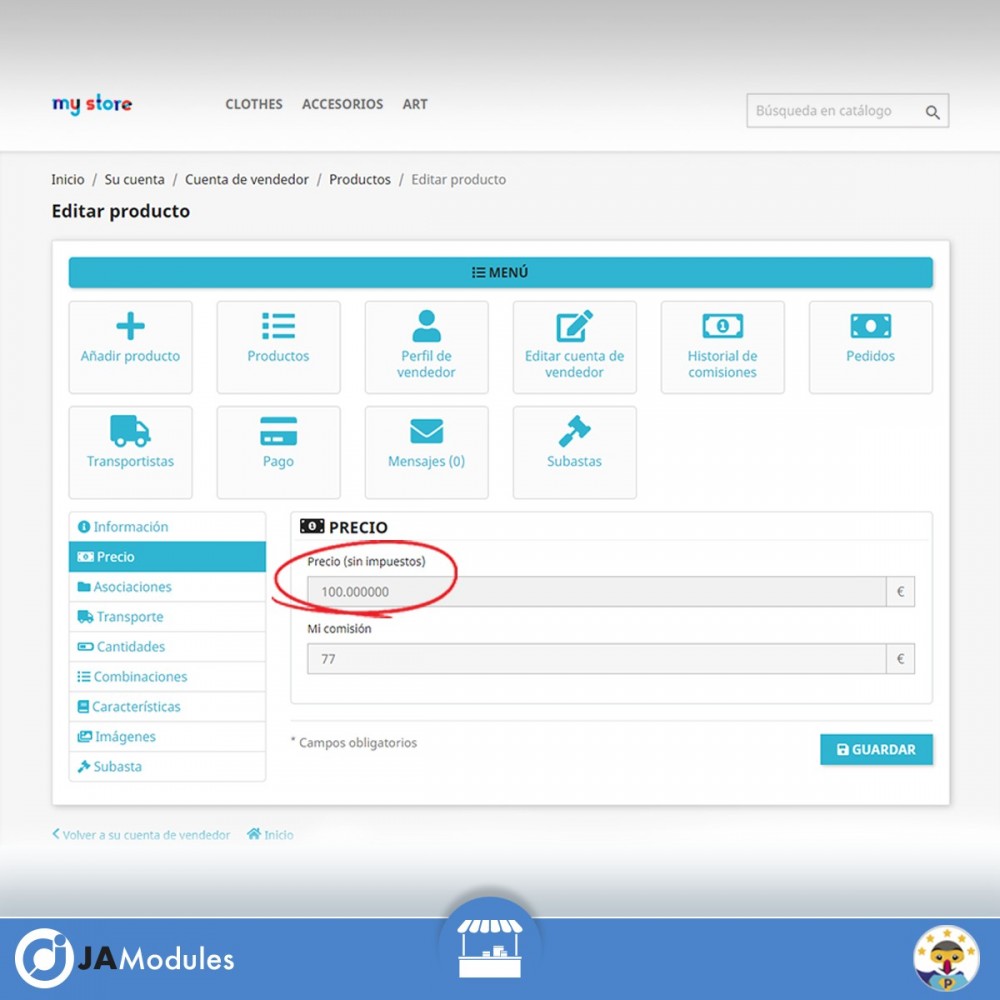Expand the MENÚ header bar

pos(500,271)
